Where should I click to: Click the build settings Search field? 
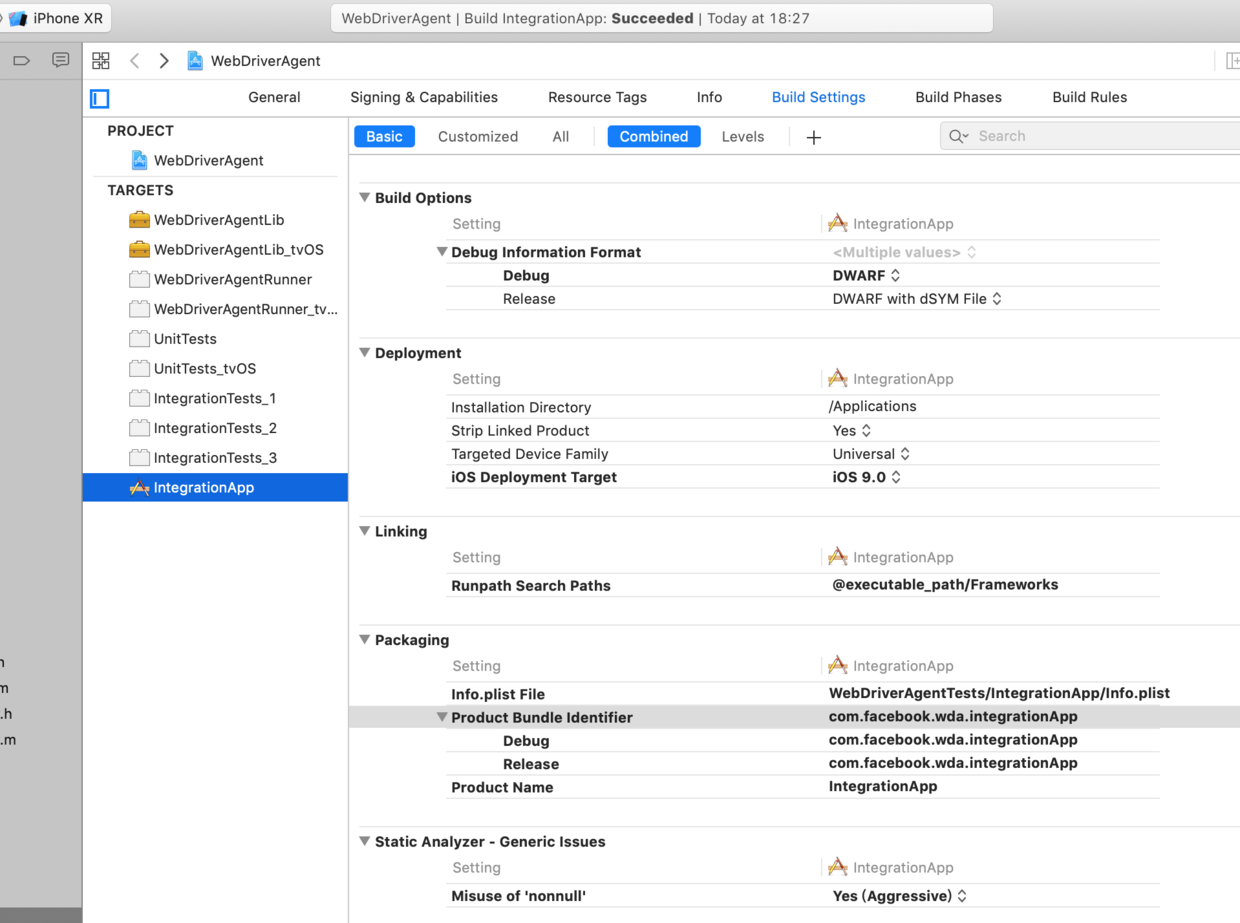pyautogui.click(x=1090, y=136)
